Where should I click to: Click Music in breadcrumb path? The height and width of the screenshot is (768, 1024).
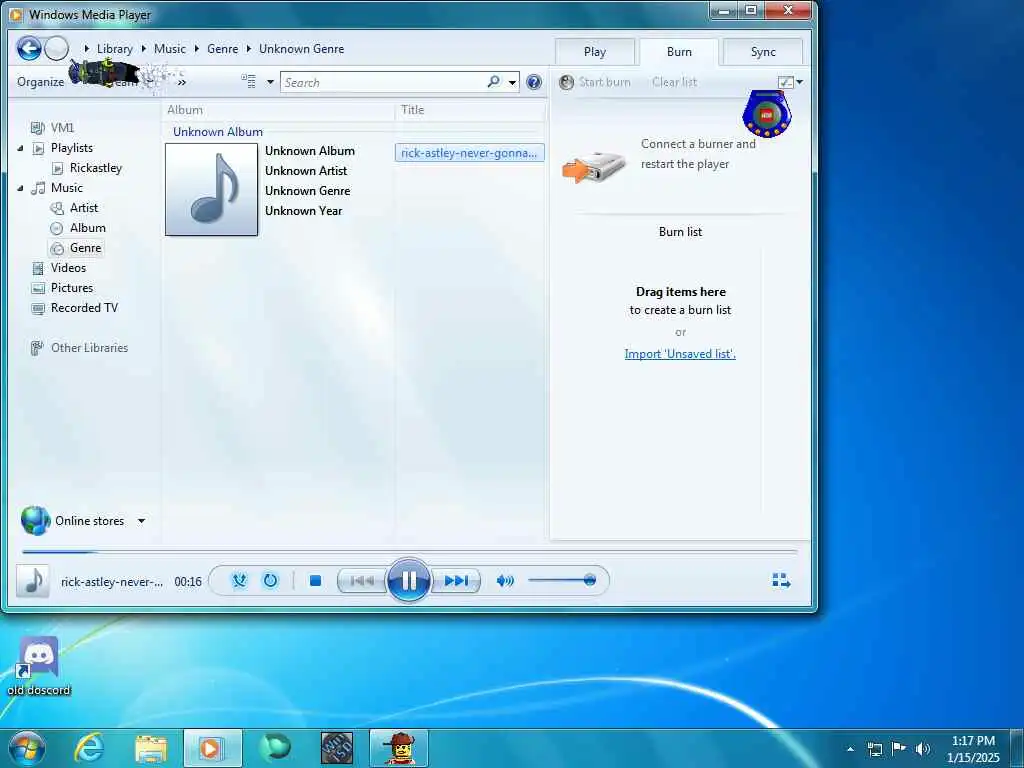coord(170,49)
